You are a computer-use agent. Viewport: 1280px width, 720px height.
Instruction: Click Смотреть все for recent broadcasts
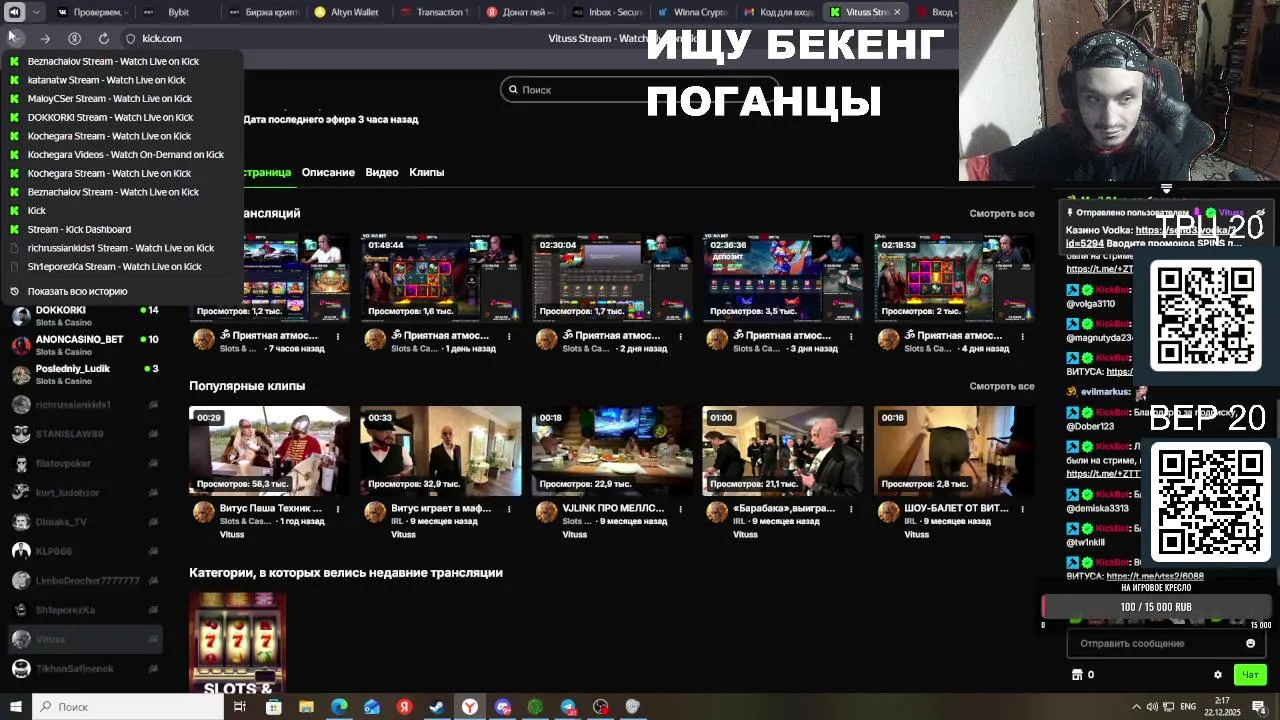point(1002,213)
